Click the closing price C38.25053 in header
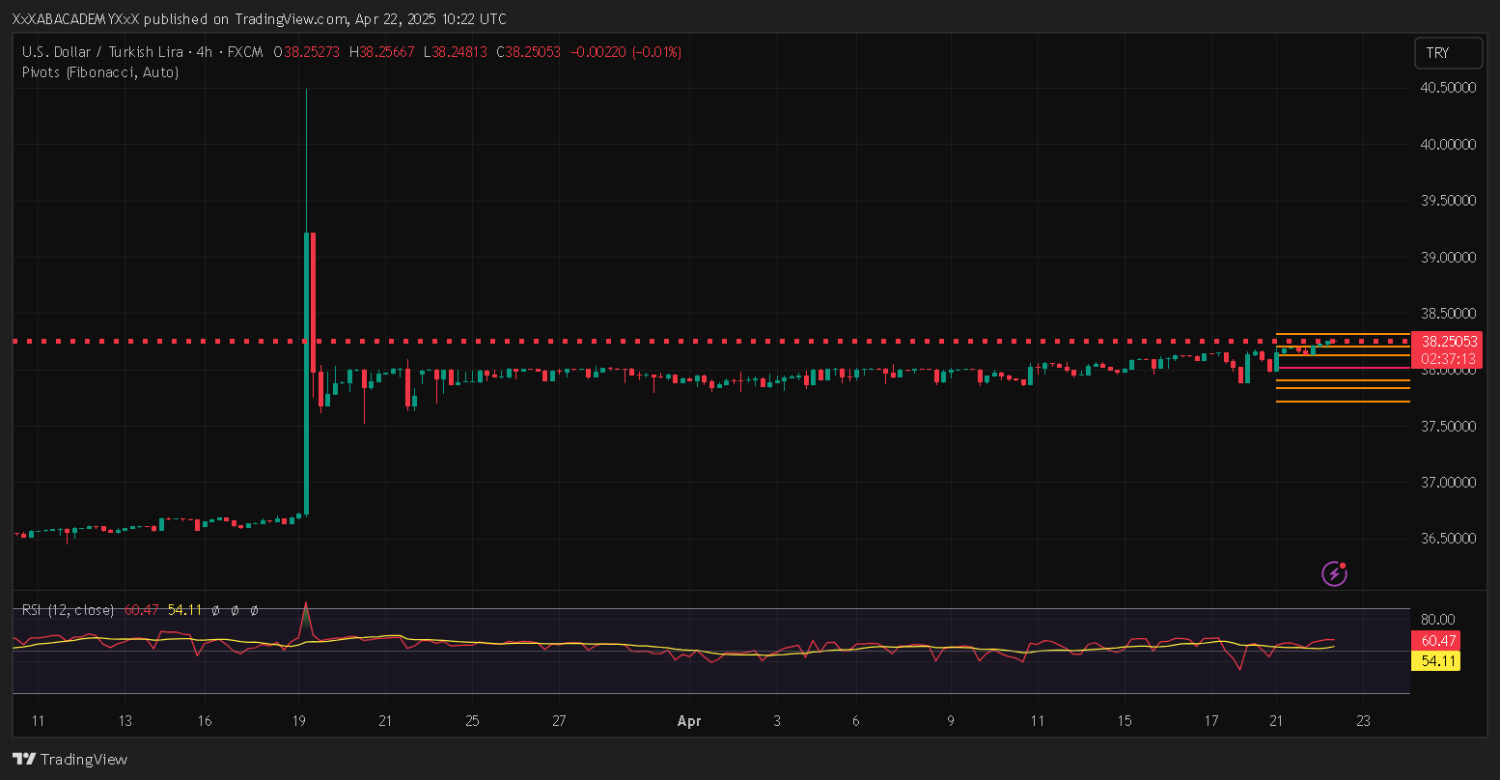The height and width of the screenshot is (780, 1500). pos(529,52)
